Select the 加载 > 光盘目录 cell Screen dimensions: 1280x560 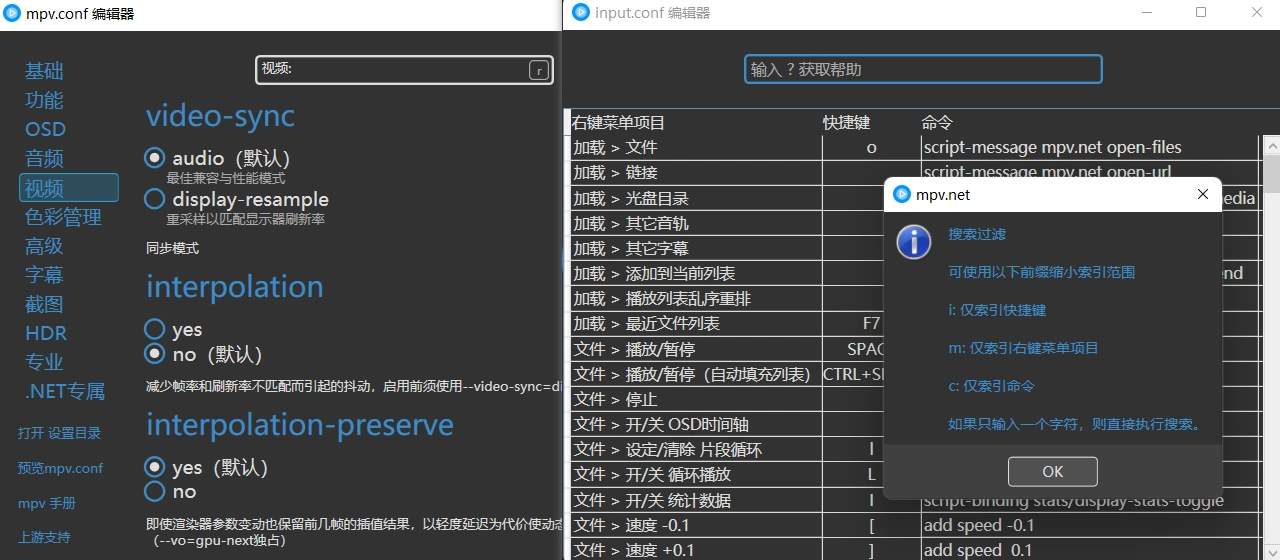click(x=696, y=198)
